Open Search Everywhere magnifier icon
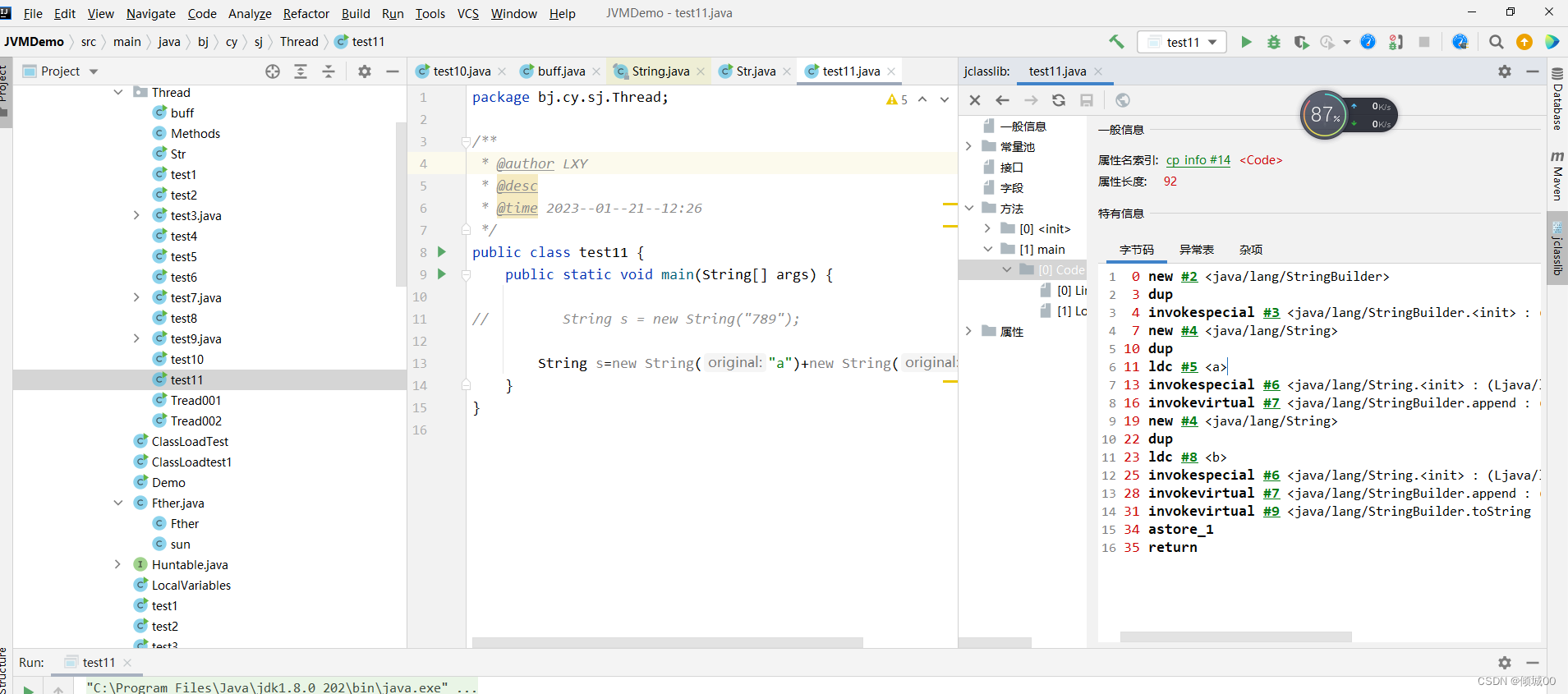Viewport: 1568px width, 694px height. pyautogui.click(x=1497, y=42)
